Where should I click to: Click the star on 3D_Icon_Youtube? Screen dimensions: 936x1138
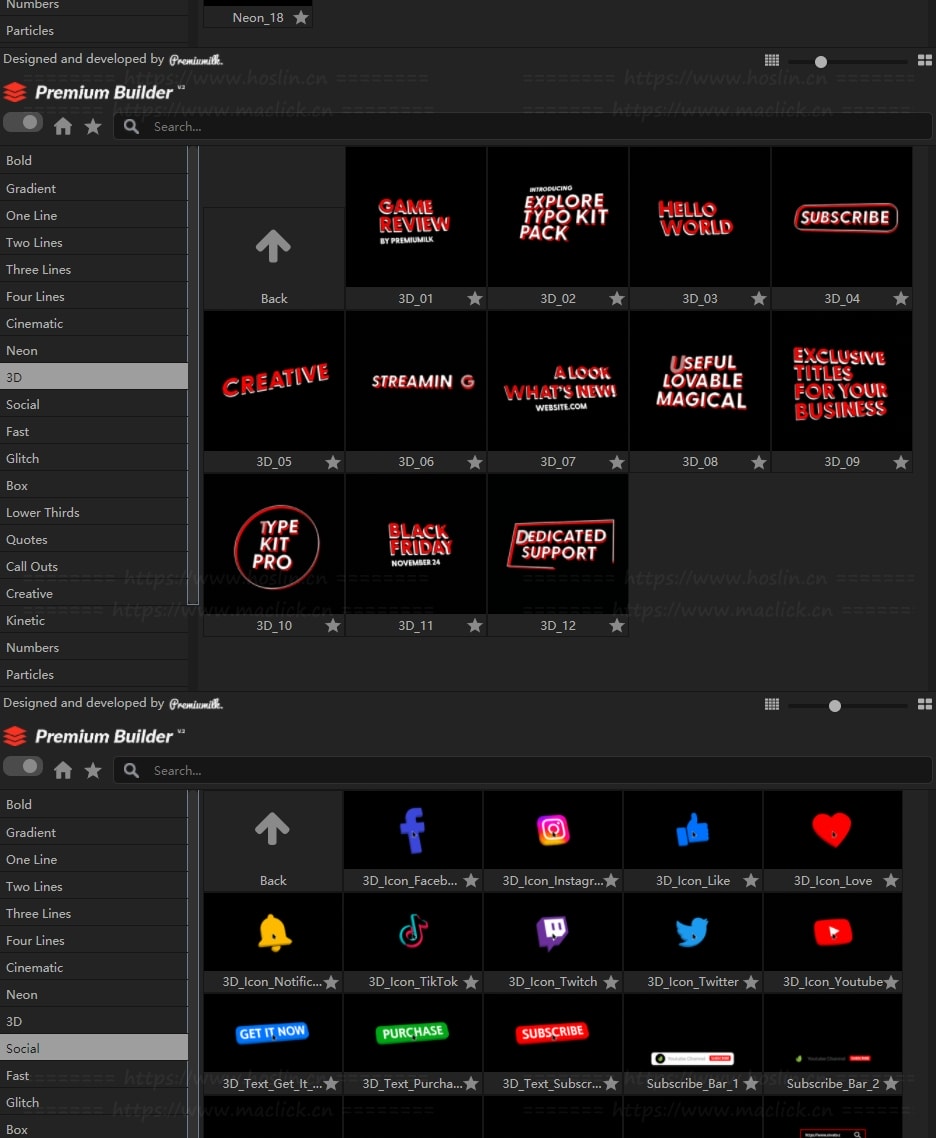891,982
